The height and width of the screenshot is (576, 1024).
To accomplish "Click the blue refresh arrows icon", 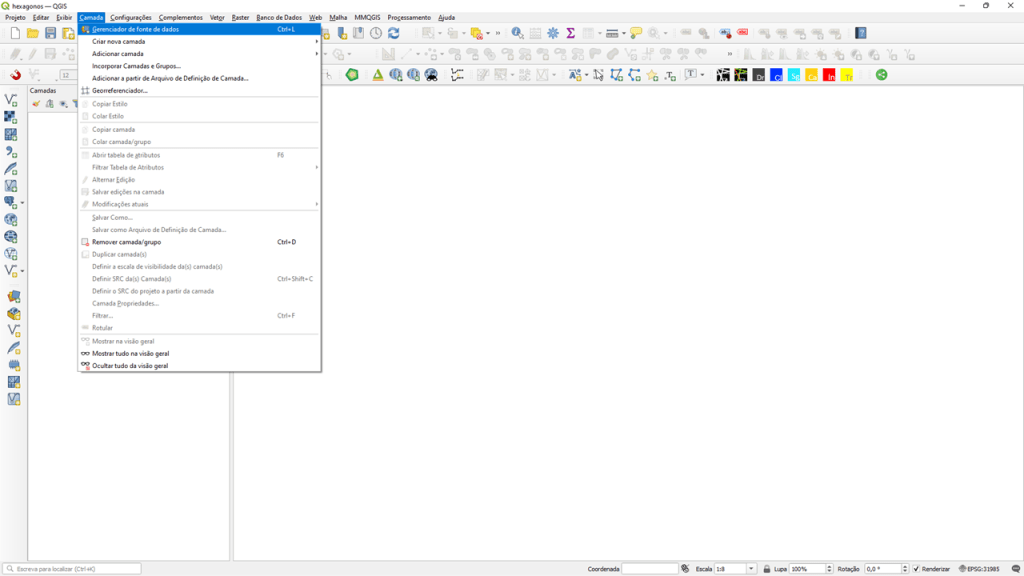I will click(x=393, y=33).
